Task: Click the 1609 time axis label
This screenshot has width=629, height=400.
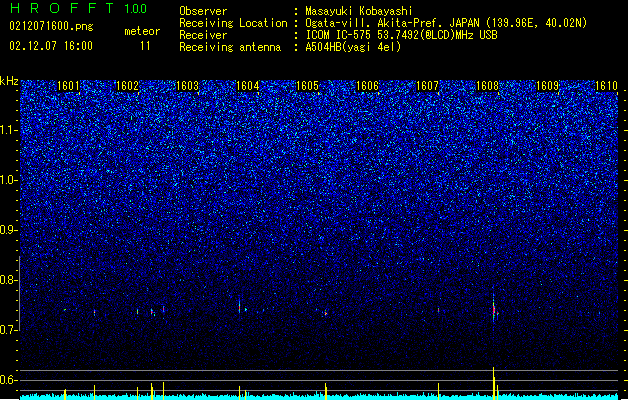Action: (548, 86)
